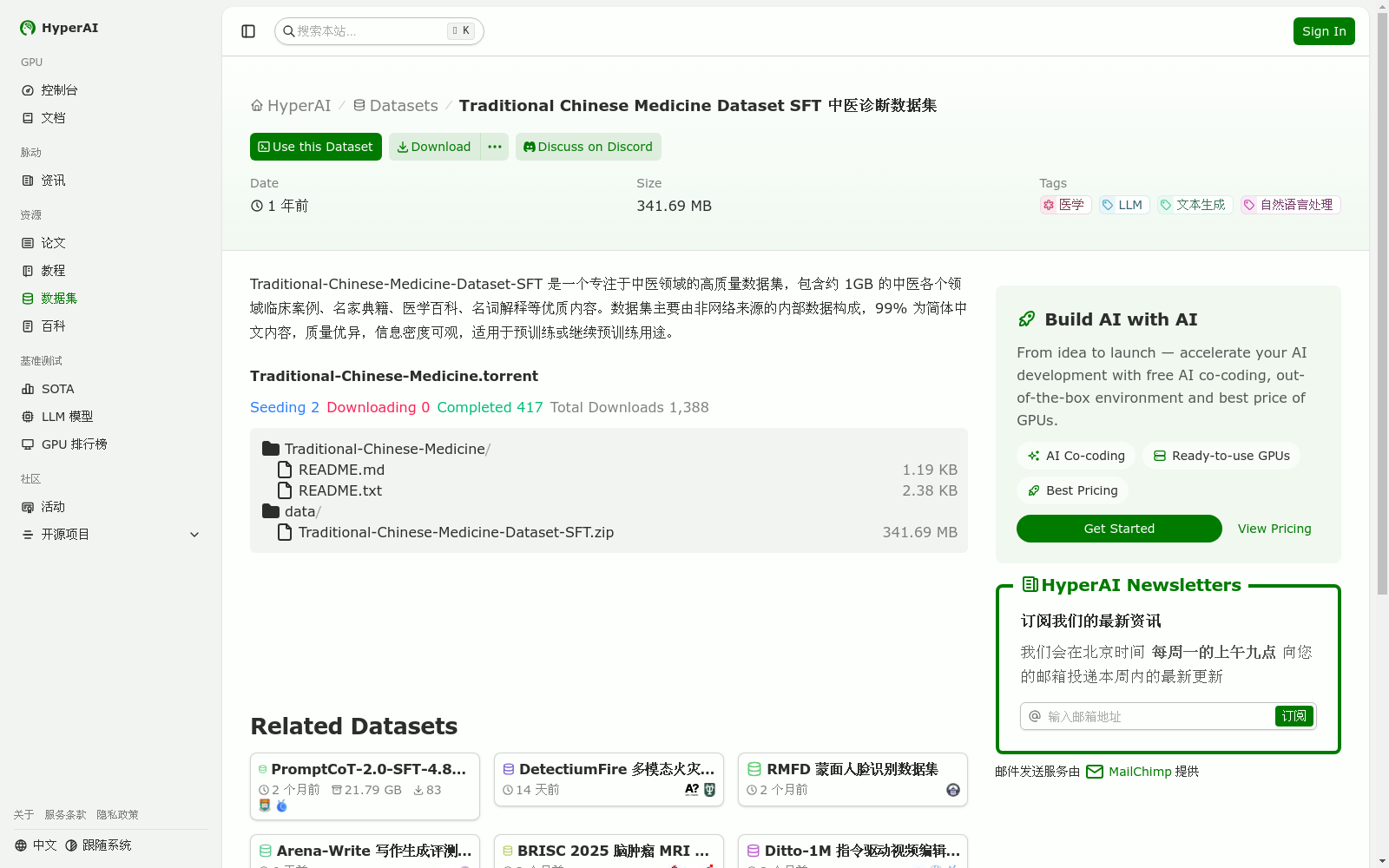Click the rocket icon beside Build AI

1026,319
